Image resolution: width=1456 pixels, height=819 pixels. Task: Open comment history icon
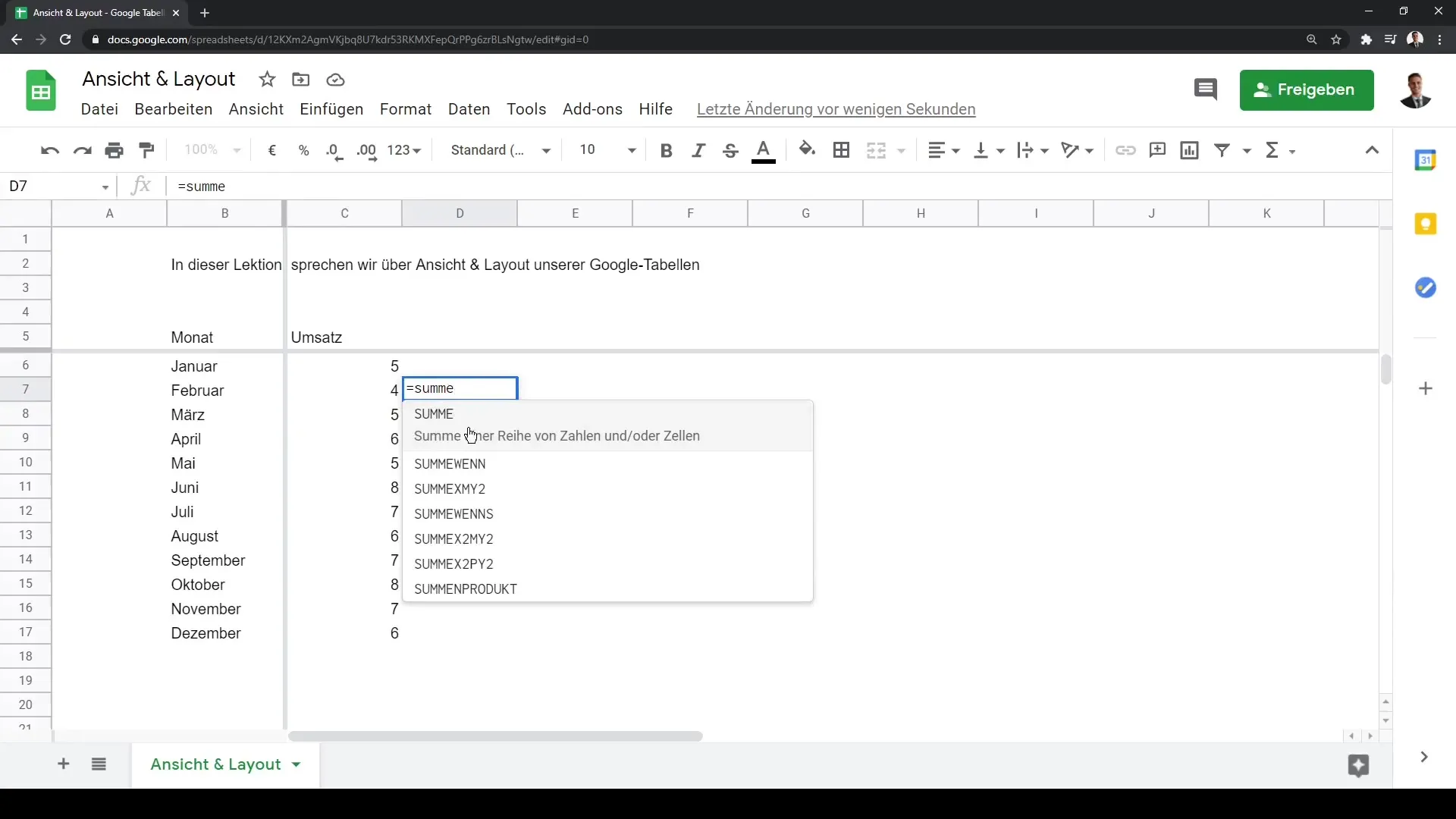click(x=1206, y=89)
